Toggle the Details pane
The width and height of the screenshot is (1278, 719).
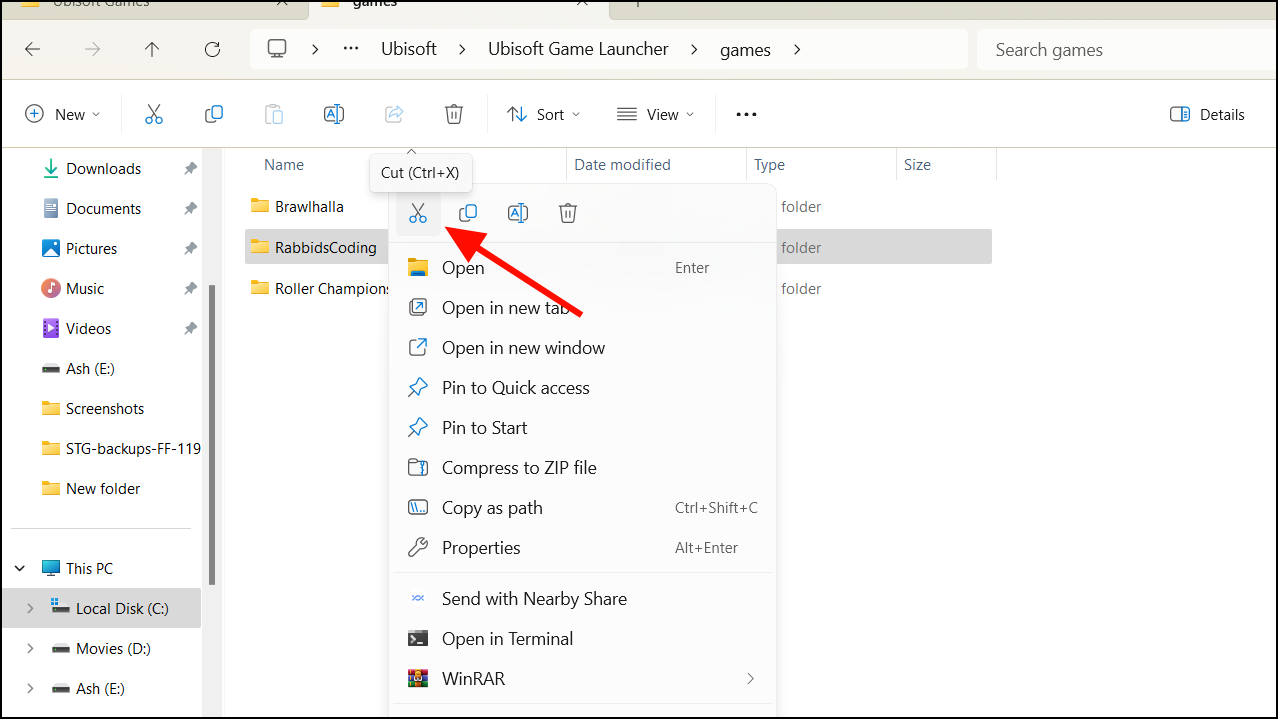(x=1206, y=114)
